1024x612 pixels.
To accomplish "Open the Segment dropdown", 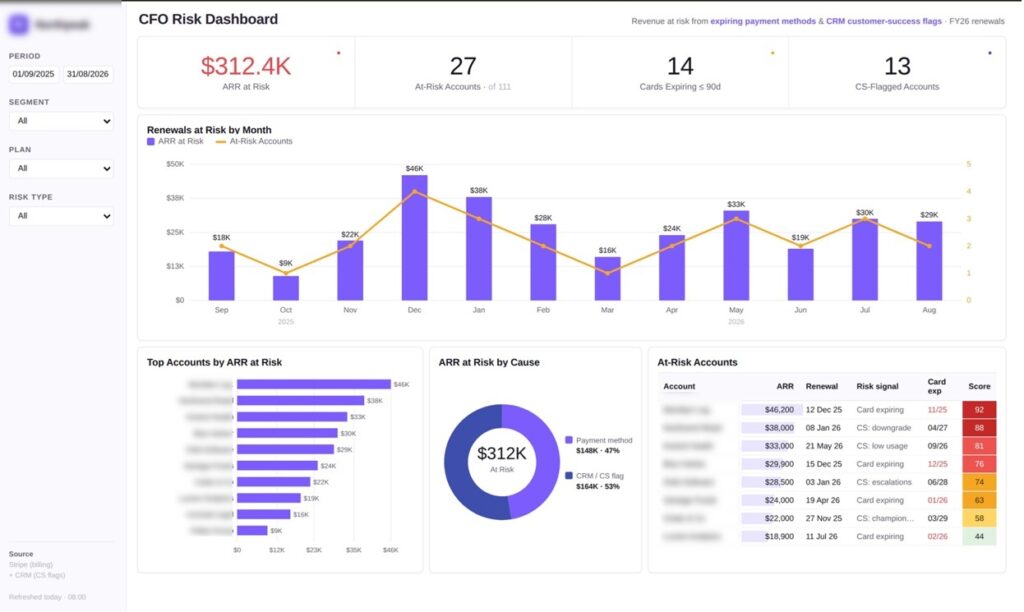I will (61, 121).
